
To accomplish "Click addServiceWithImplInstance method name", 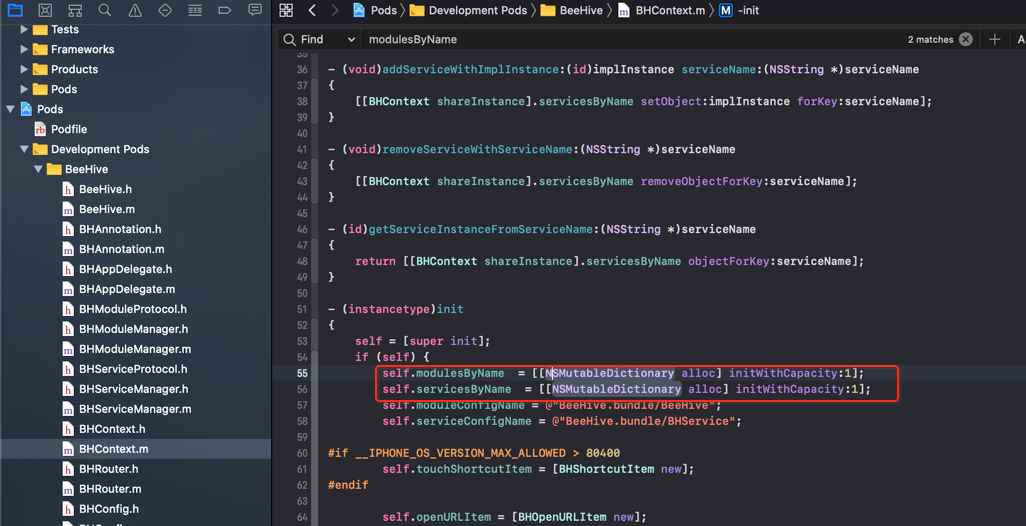I will pyautogui.click(x=470, y=69).
